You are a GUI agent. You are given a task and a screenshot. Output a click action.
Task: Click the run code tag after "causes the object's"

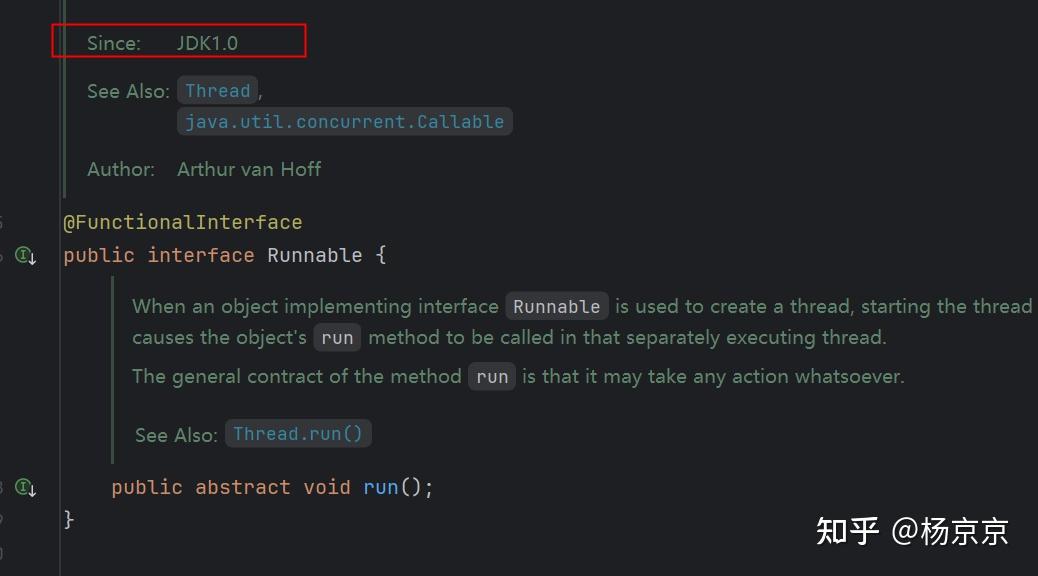[337, 338]
